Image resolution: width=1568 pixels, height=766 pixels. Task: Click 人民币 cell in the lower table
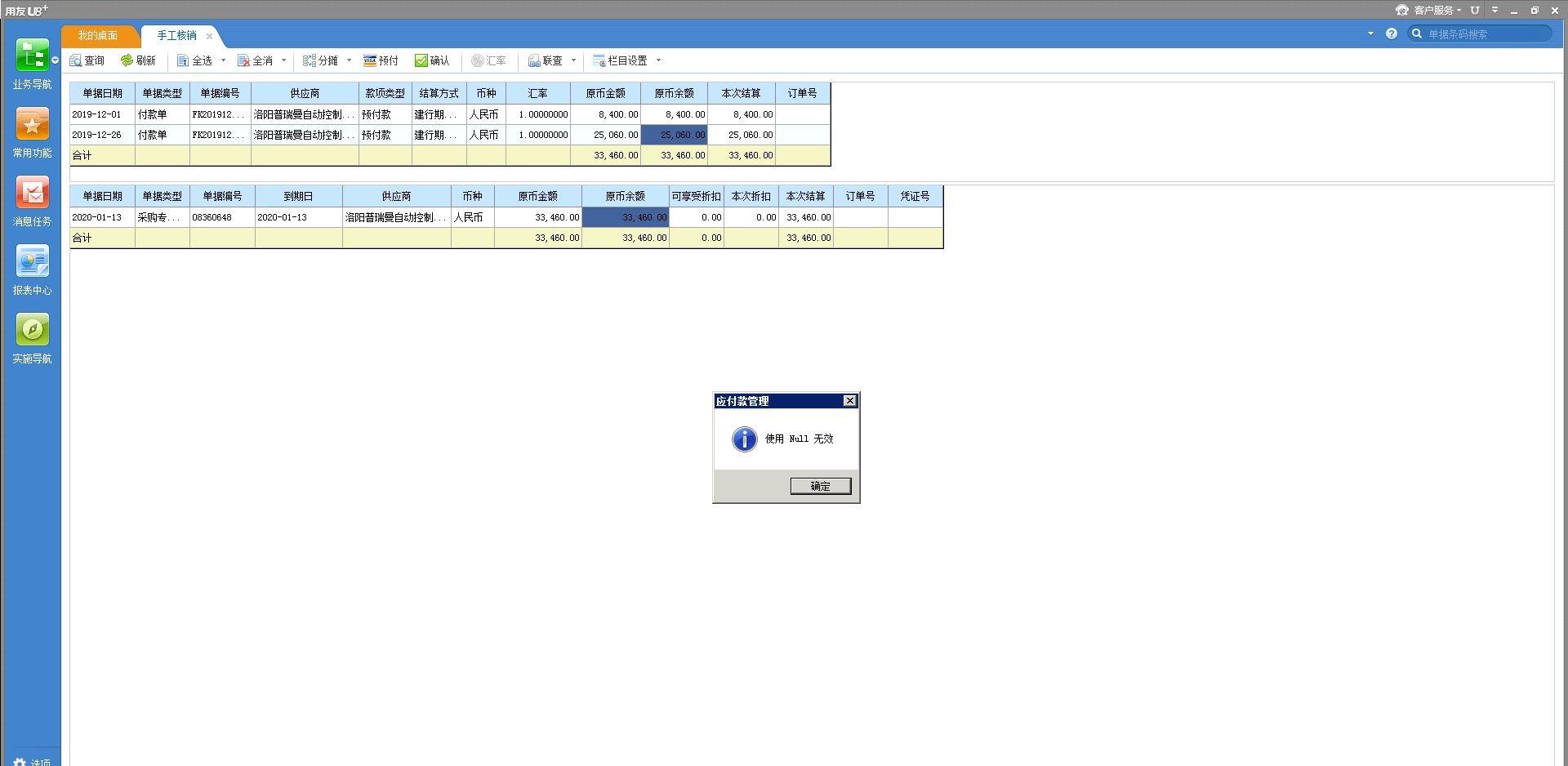pyautogui.click(x=472, y=217)
